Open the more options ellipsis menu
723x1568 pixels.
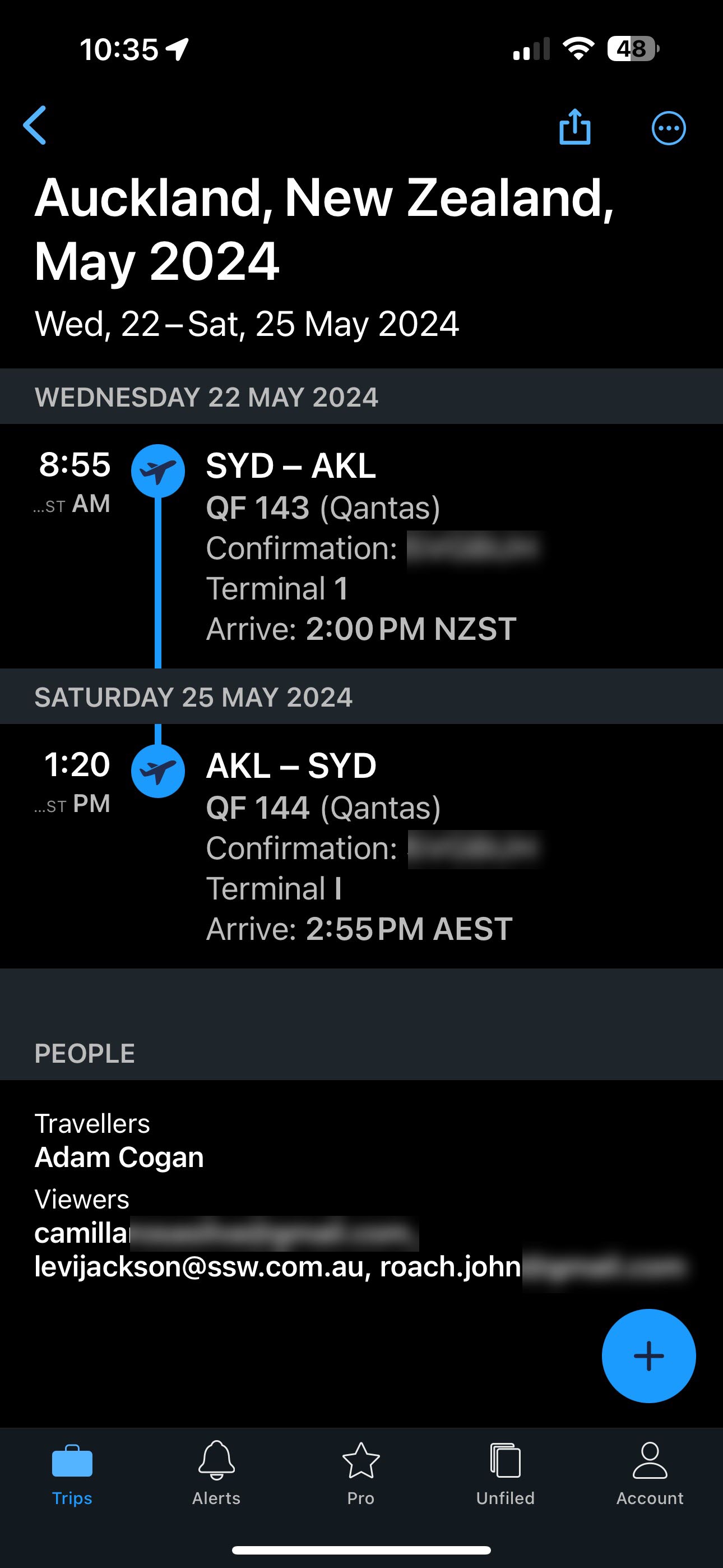point(668,128)
